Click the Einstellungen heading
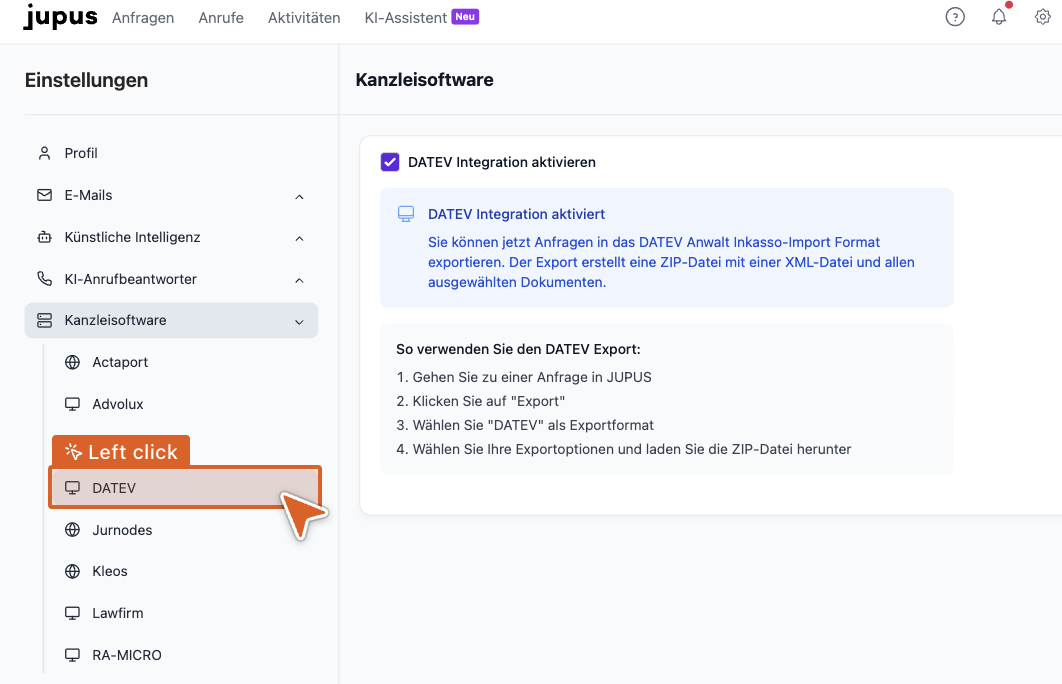Screen dimensions: 1062x684 86,80
